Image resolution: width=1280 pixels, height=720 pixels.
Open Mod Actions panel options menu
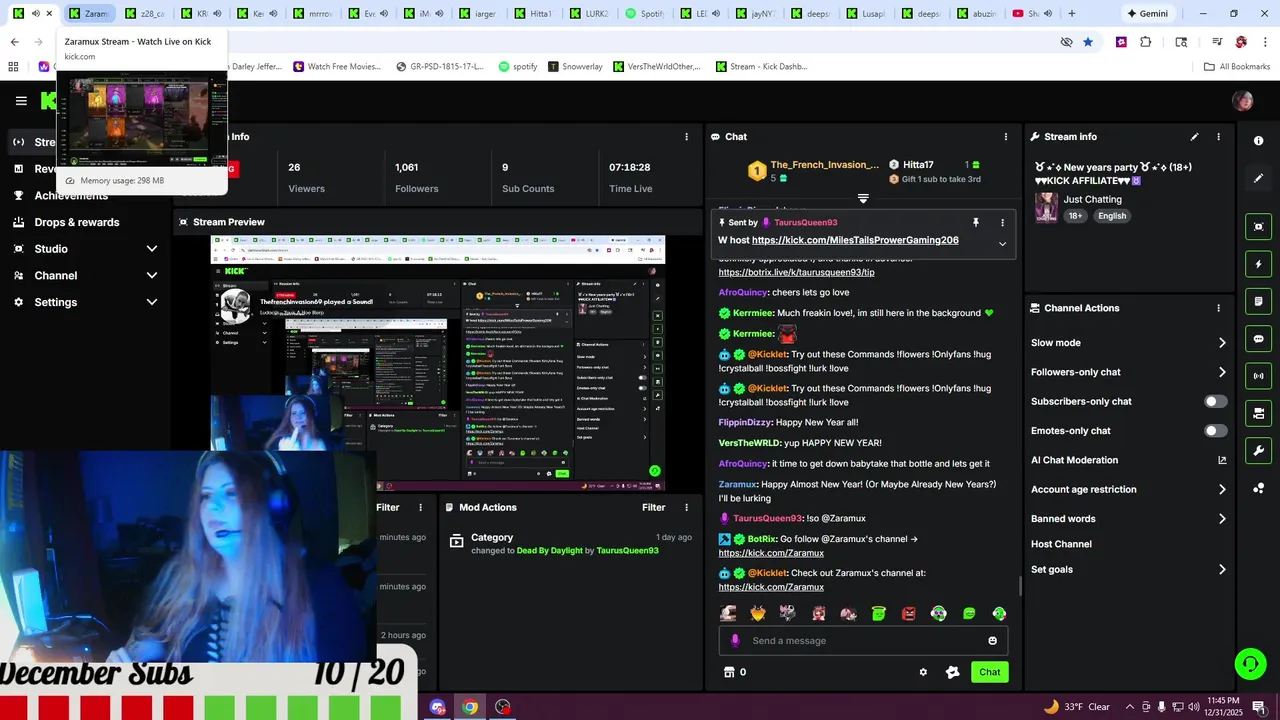click(686, 507)
